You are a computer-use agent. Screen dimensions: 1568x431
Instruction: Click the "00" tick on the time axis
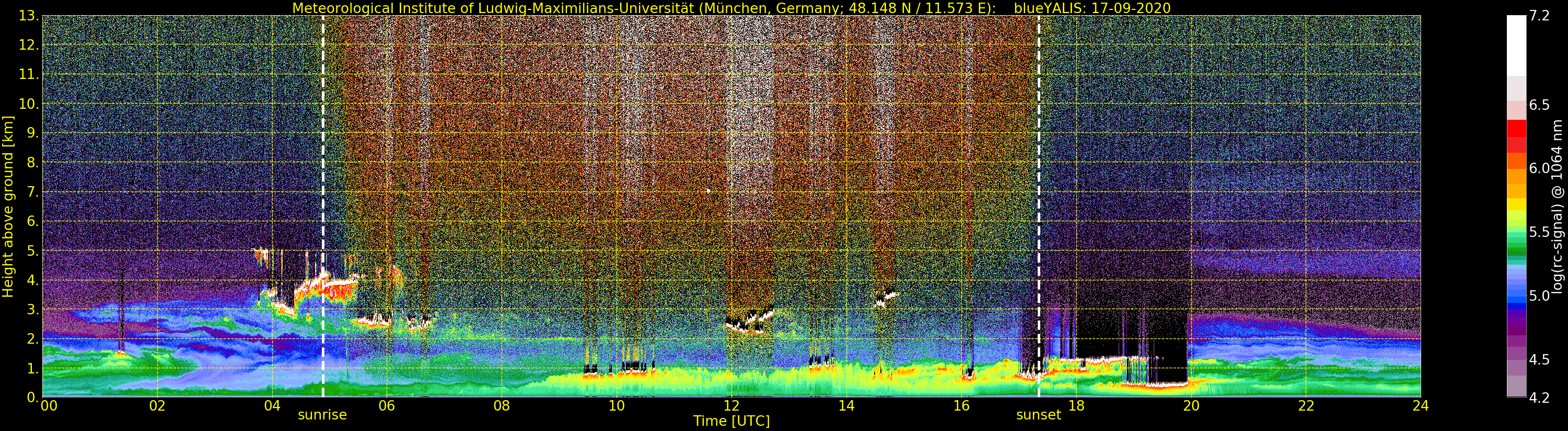(x=49, y=405)
